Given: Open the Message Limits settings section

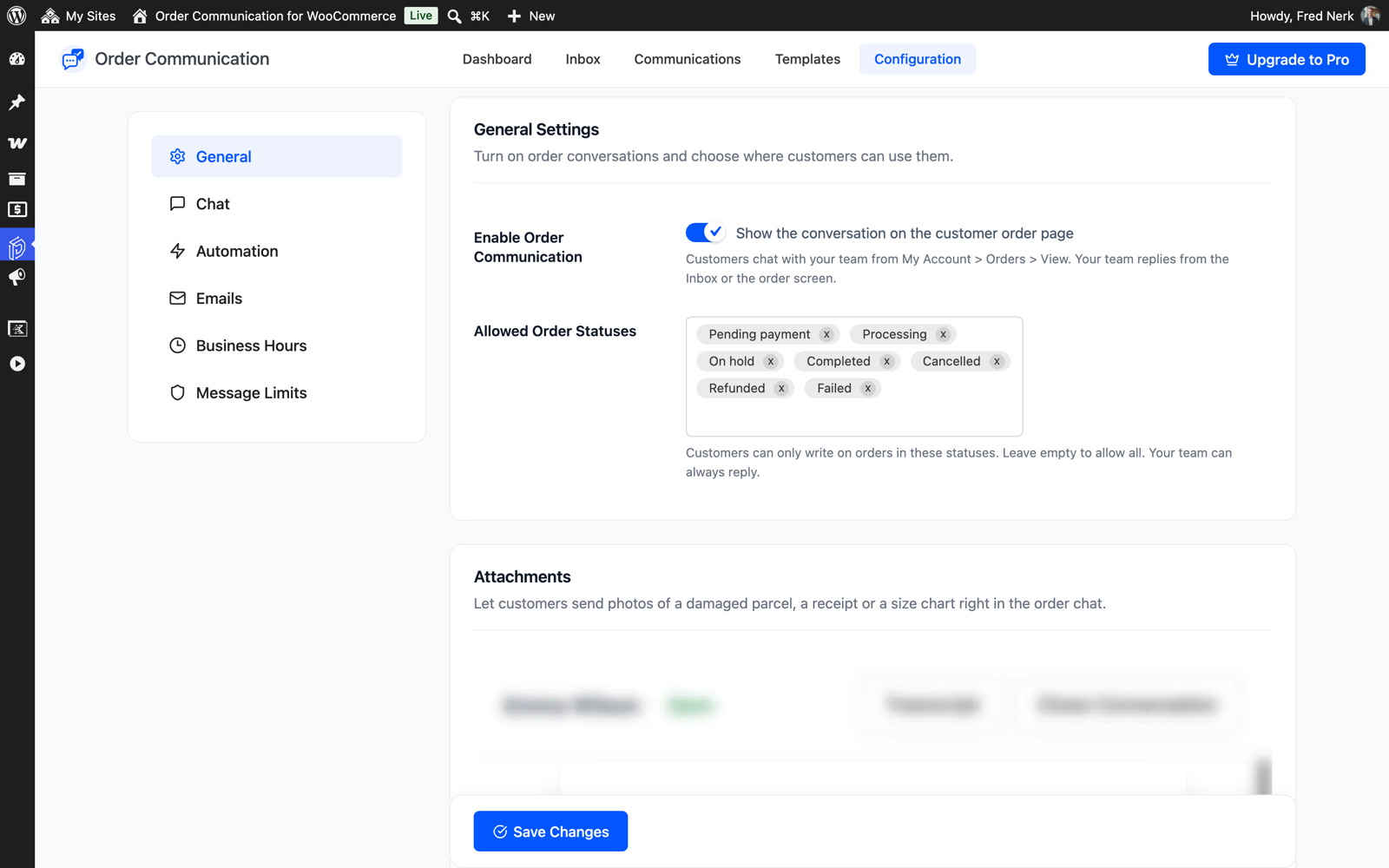Looking at the screenshot, I should tap(277, 393).
